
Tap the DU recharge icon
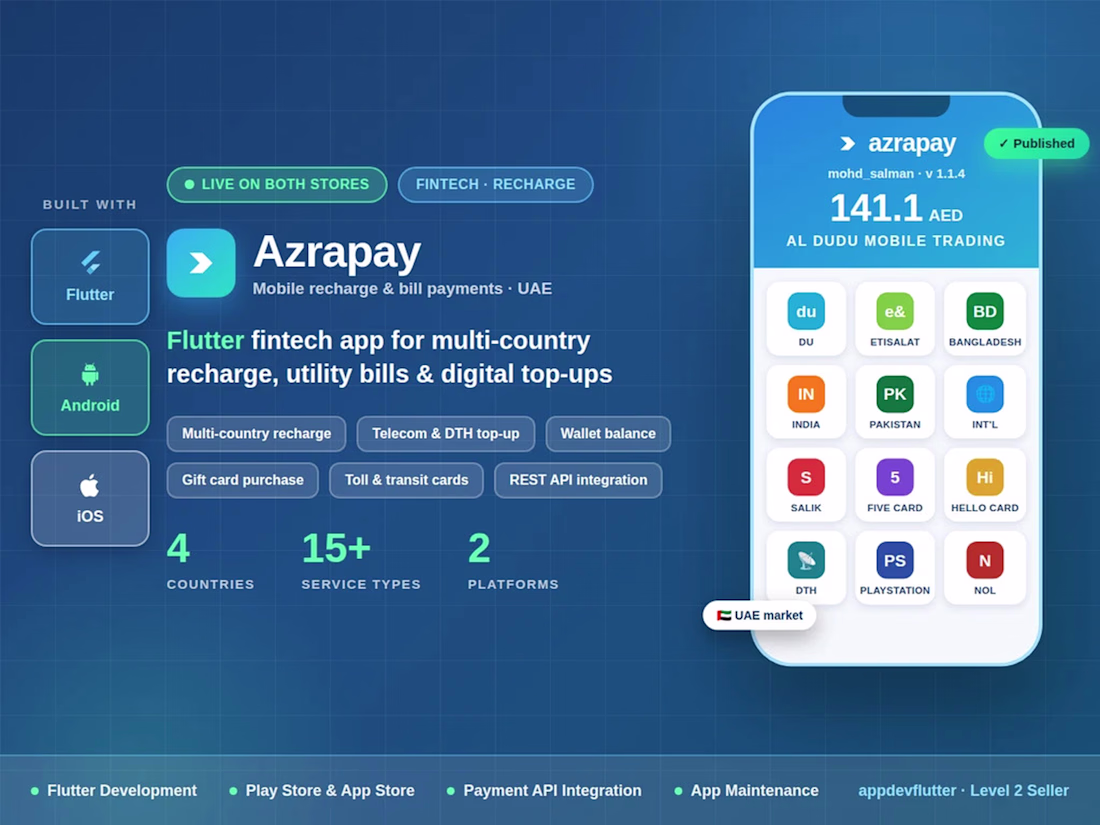point(805,311)
